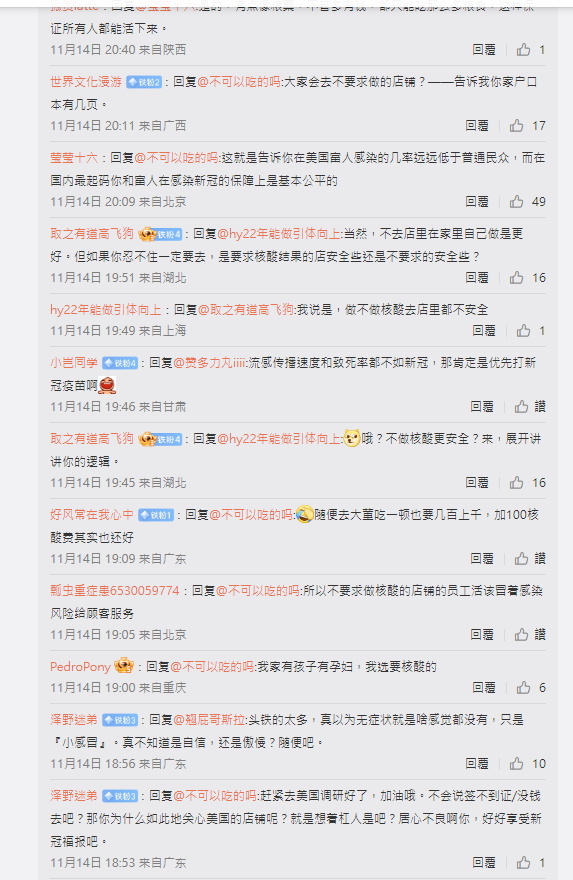Screen dimensions: 573x880
Task: Open the @翘屁哥斯拉 mention link
Action: click(209, 719)
